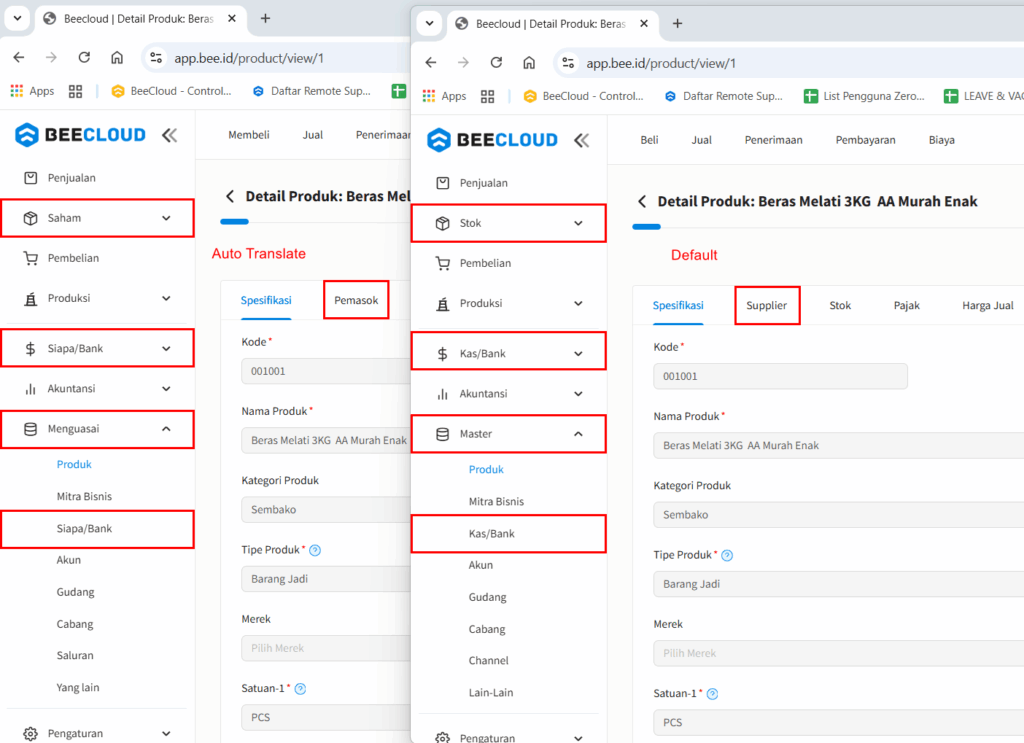Collapse the Master section chevron
Image resolution: width=1024 pixels, height=743 pixels.
click(x=578, y=434)
